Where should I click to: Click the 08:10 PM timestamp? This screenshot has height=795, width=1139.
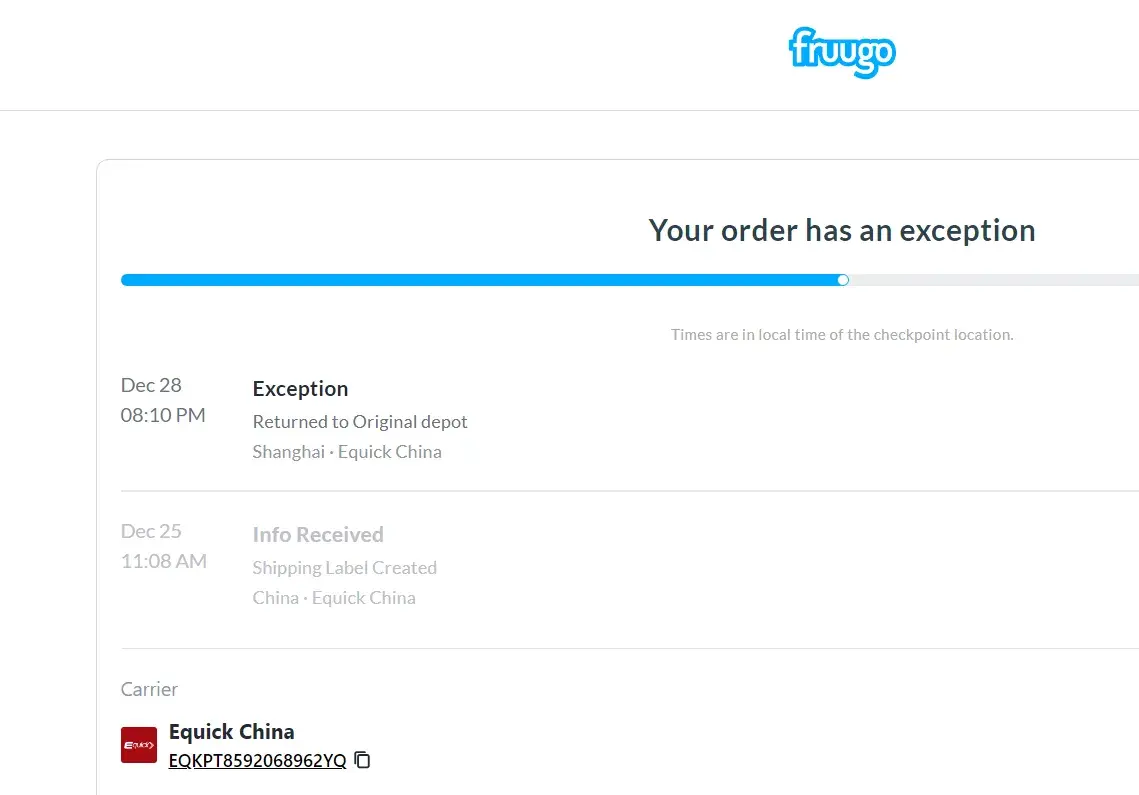(x=163, y=415)
